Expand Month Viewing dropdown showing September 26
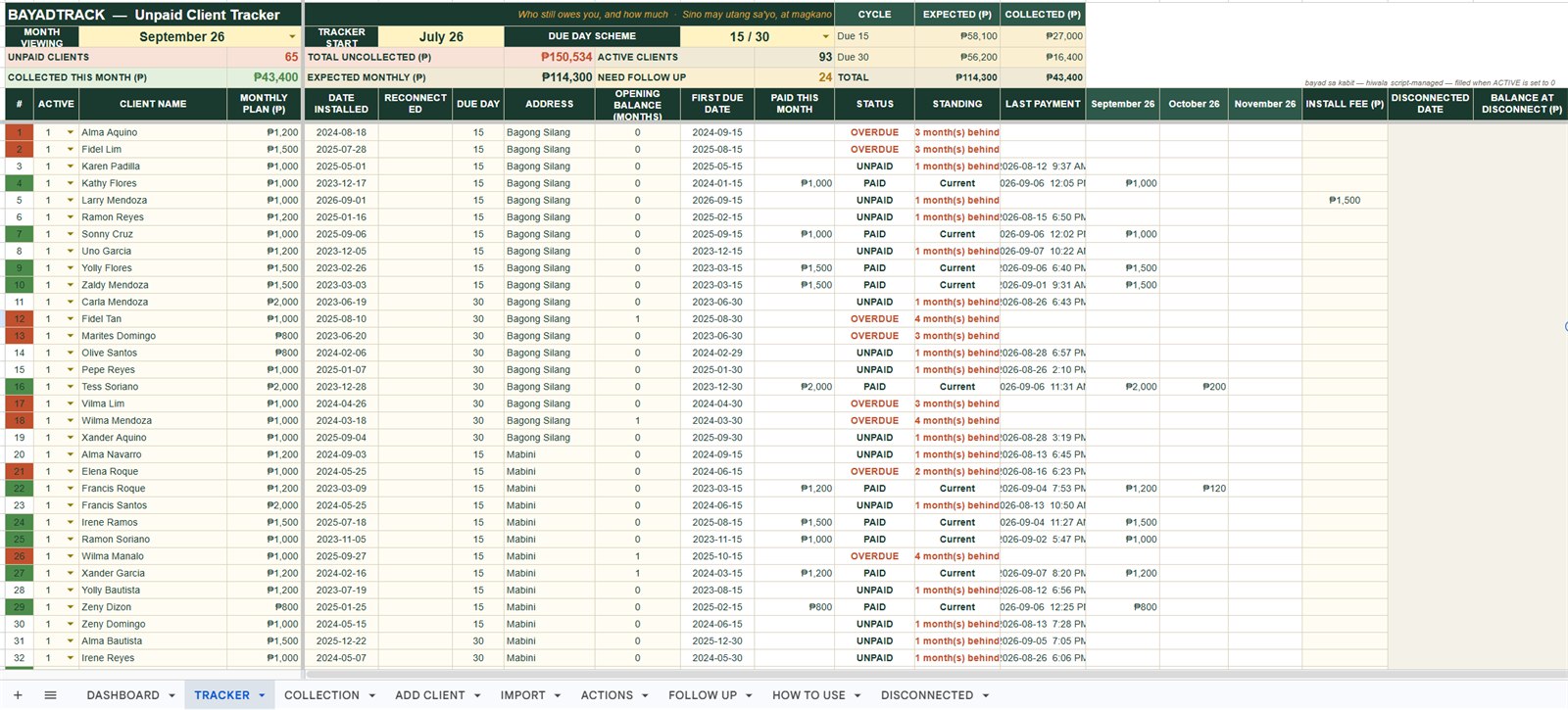 tap(292, 36)
